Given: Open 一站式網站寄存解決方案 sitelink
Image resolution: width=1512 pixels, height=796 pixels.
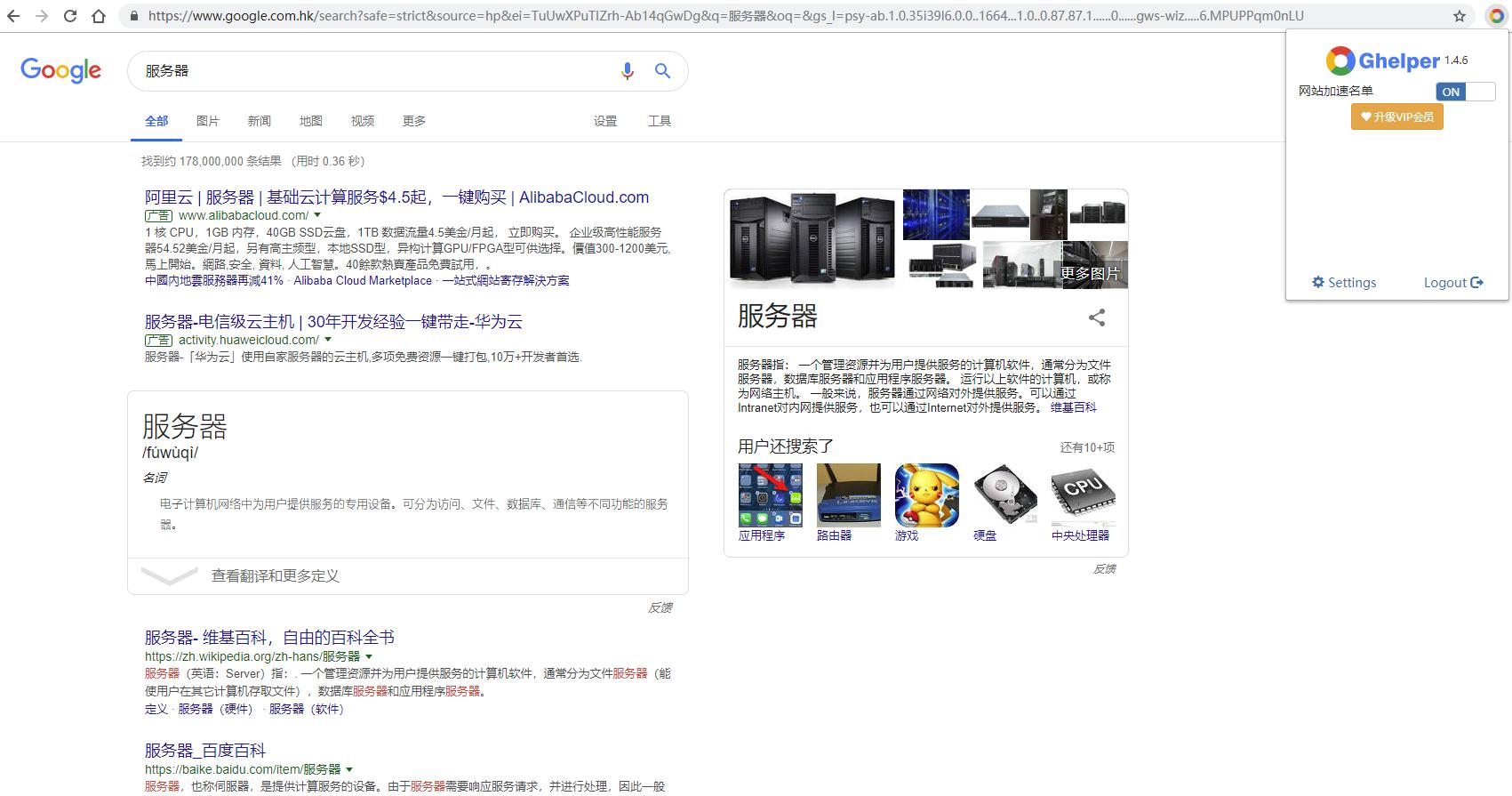Looking at the screenshot, I should [x=506, y=280].
